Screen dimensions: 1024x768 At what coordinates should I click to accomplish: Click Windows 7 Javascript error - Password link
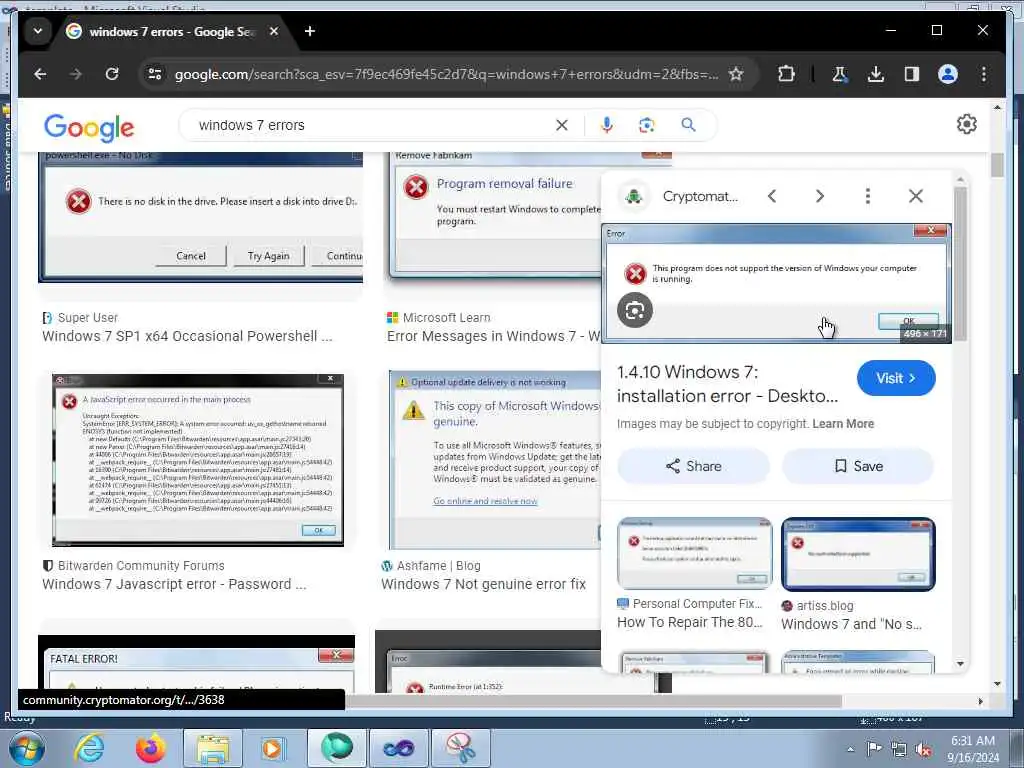(174, 584)
